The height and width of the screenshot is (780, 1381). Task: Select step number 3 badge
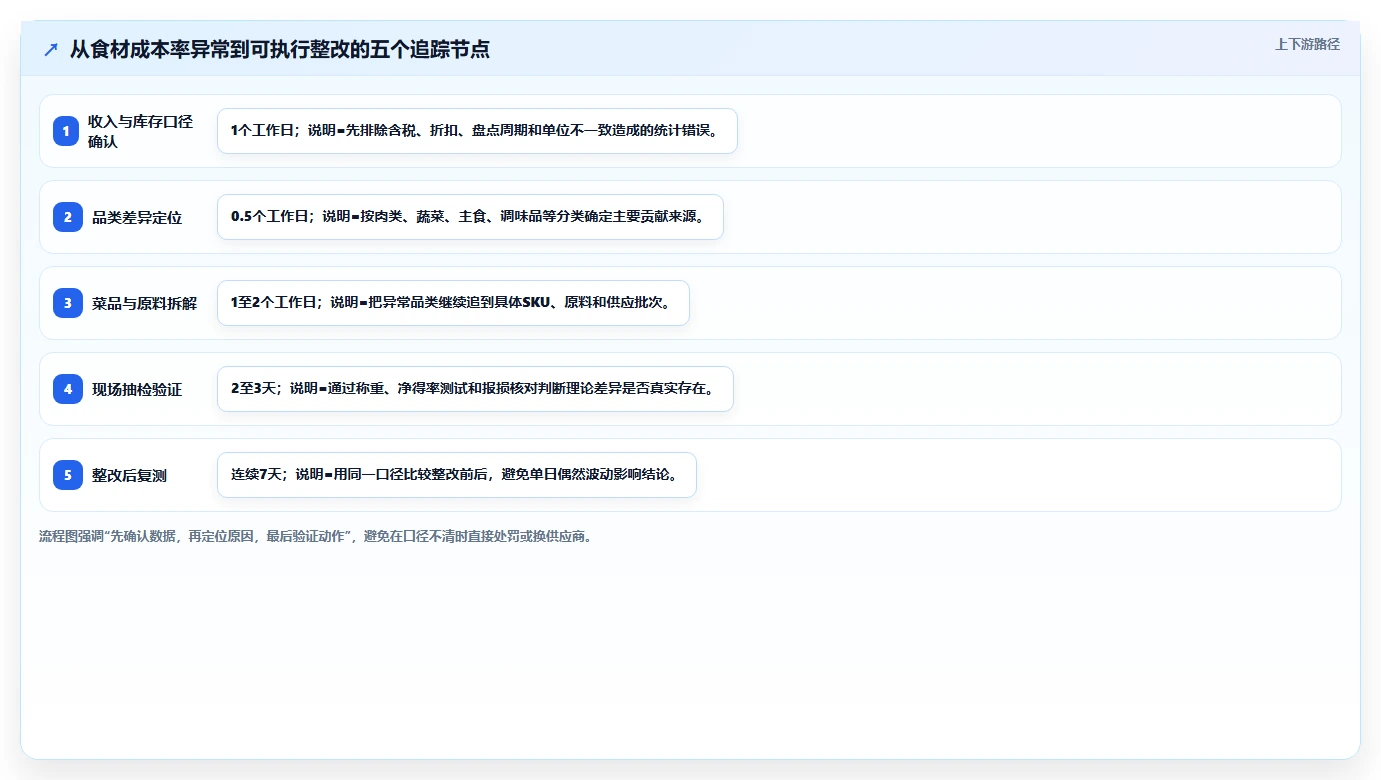coord(68,303)
